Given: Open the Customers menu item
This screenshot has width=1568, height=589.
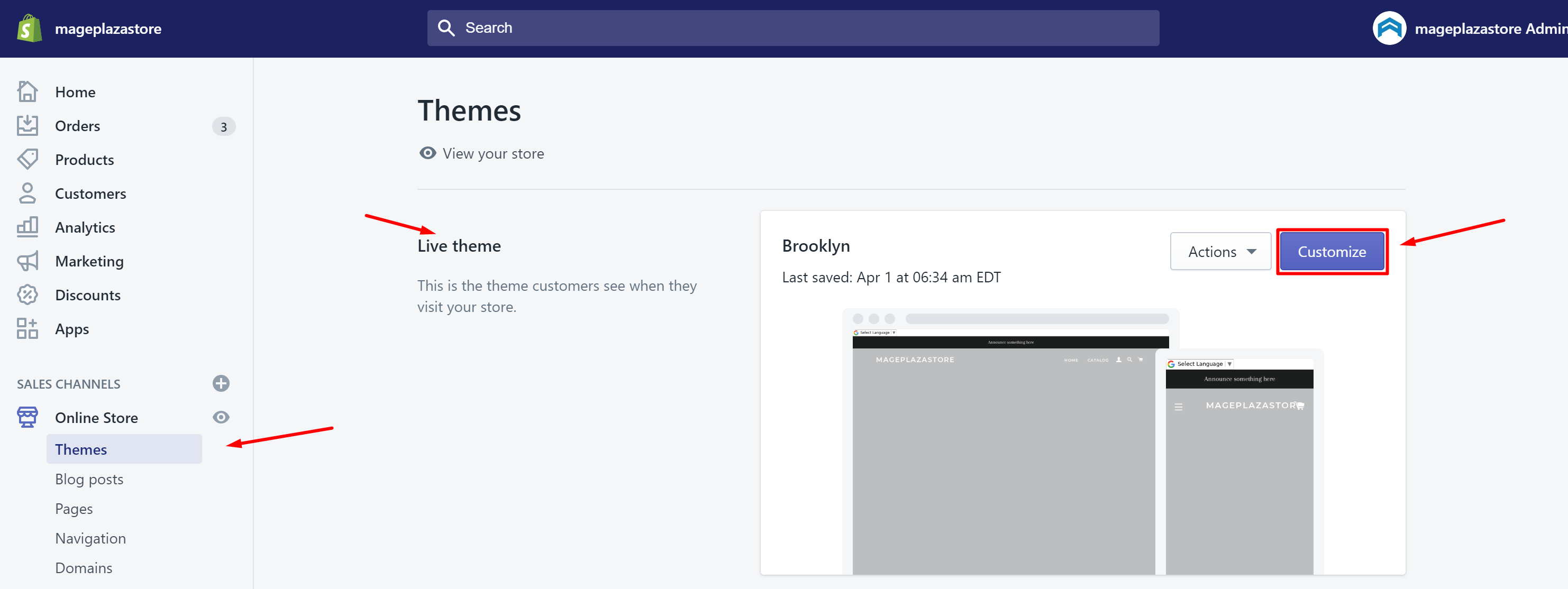Looking at the screenshot, I should (x=90, y=194).
